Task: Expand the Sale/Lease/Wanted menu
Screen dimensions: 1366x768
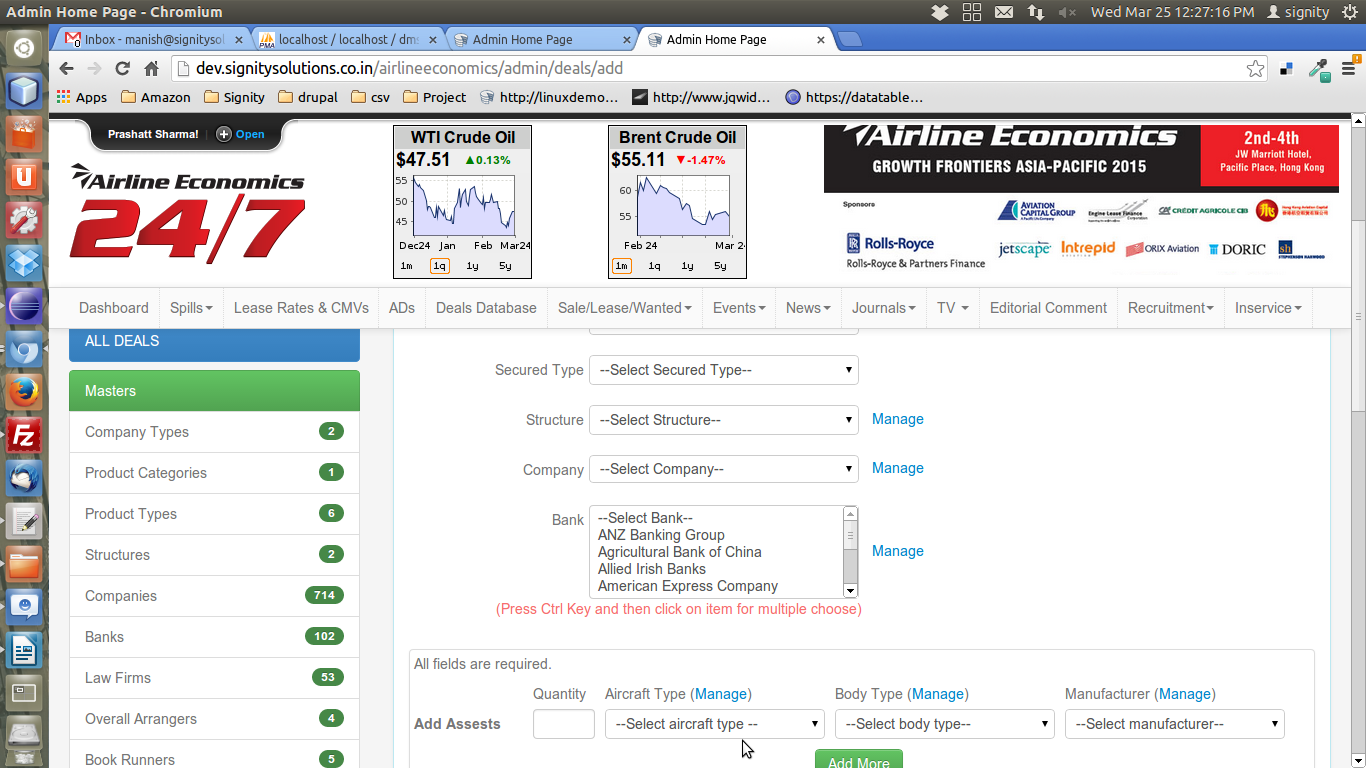Action: 625,308
